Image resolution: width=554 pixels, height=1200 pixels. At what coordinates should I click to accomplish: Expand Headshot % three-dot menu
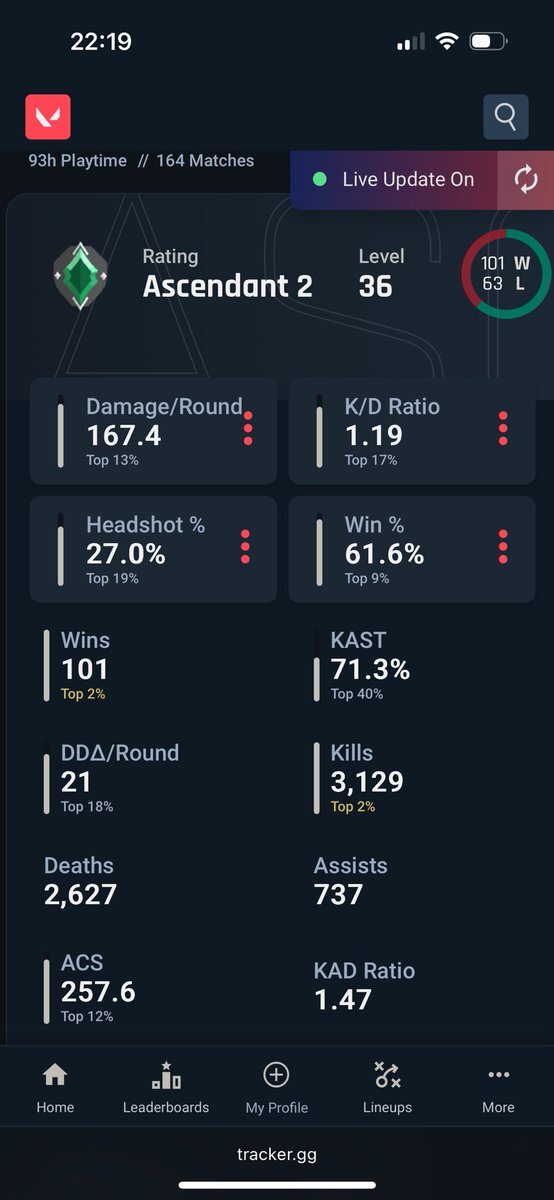click(245, 547)
